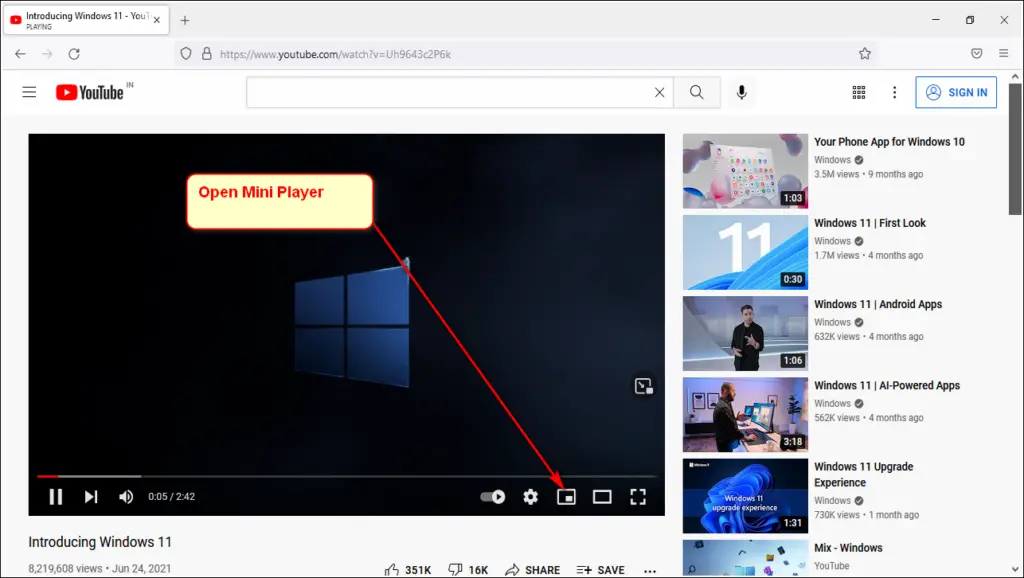The width and height of the screenshot is (1024, 578).
Task: Click the picture-in-picture overlay icon
Action: (643, 386)
